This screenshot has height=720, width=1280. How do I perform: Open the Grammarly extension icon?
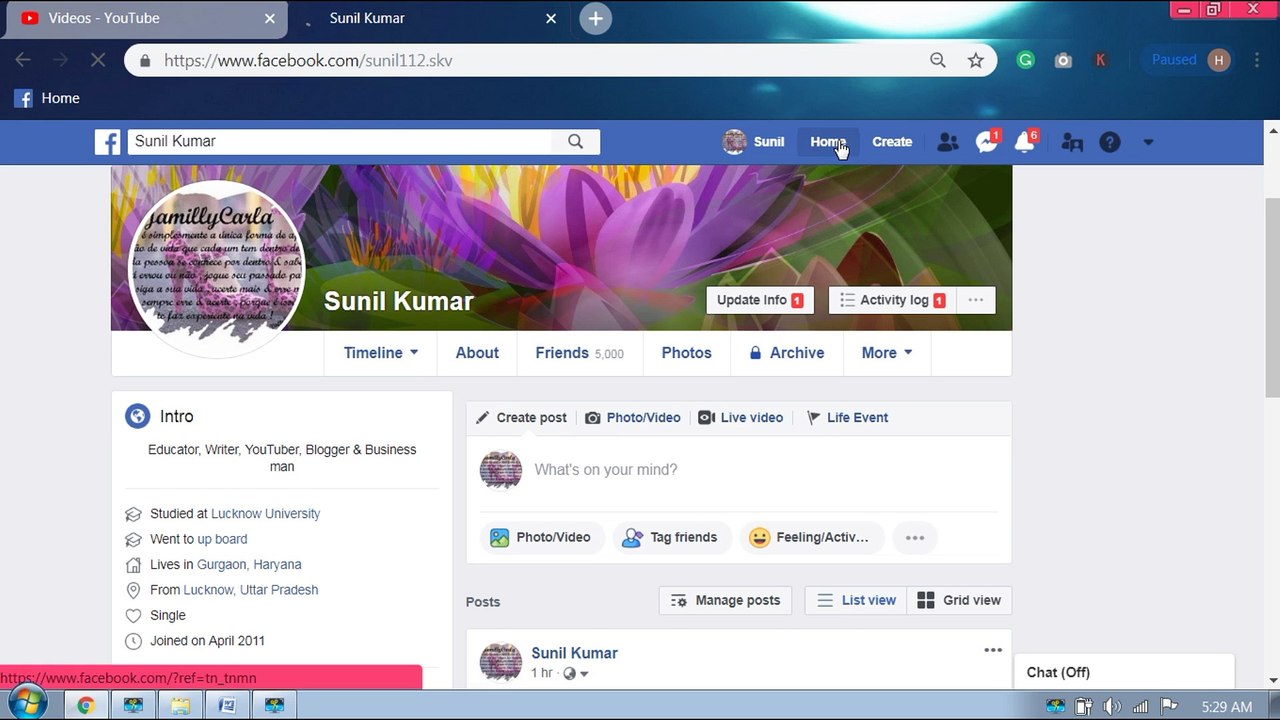tap(1025, 60)
